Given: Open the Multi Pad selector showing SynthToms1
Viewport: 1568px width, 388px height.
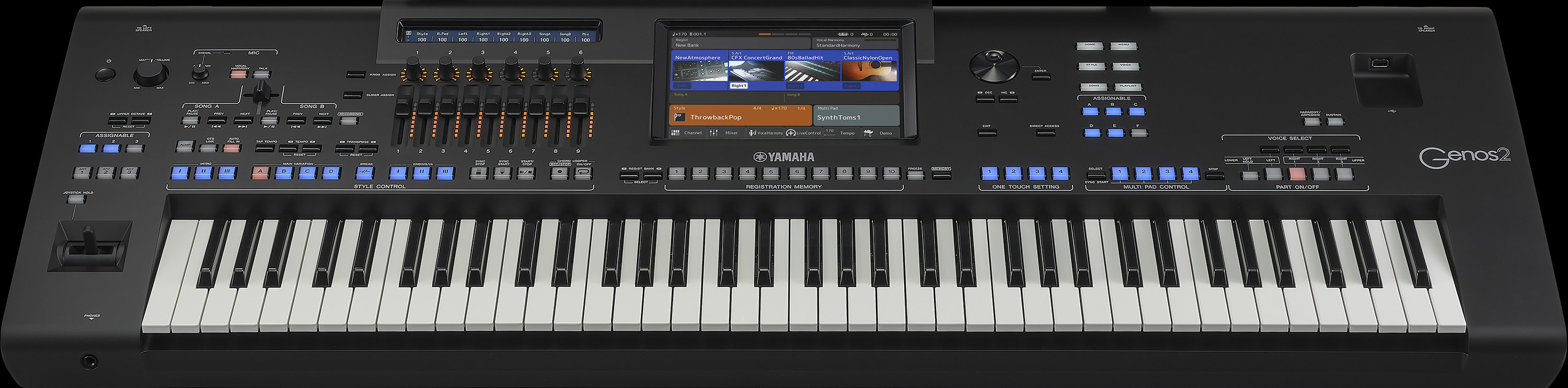Looking at the screenshot, I should click(855, 116).
